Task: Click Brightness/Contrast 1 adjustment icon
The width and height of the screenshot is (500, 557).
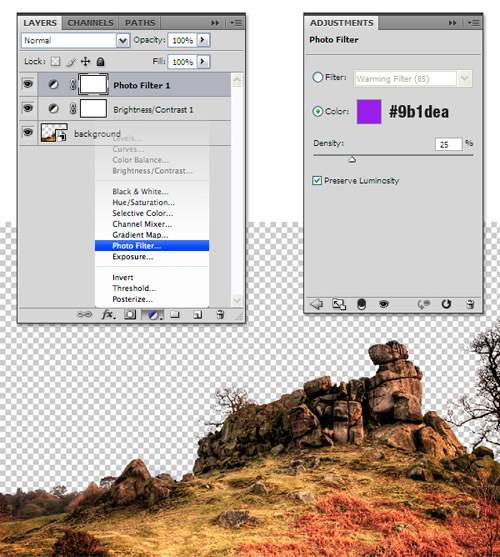Action: coord(53,108)
